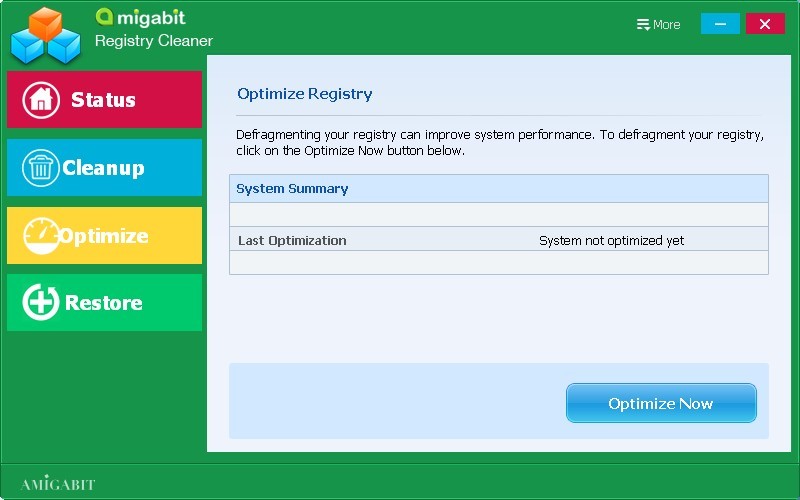800x500 pixels.
Task: Click the System Summary table header
Action: click(292, 188)
